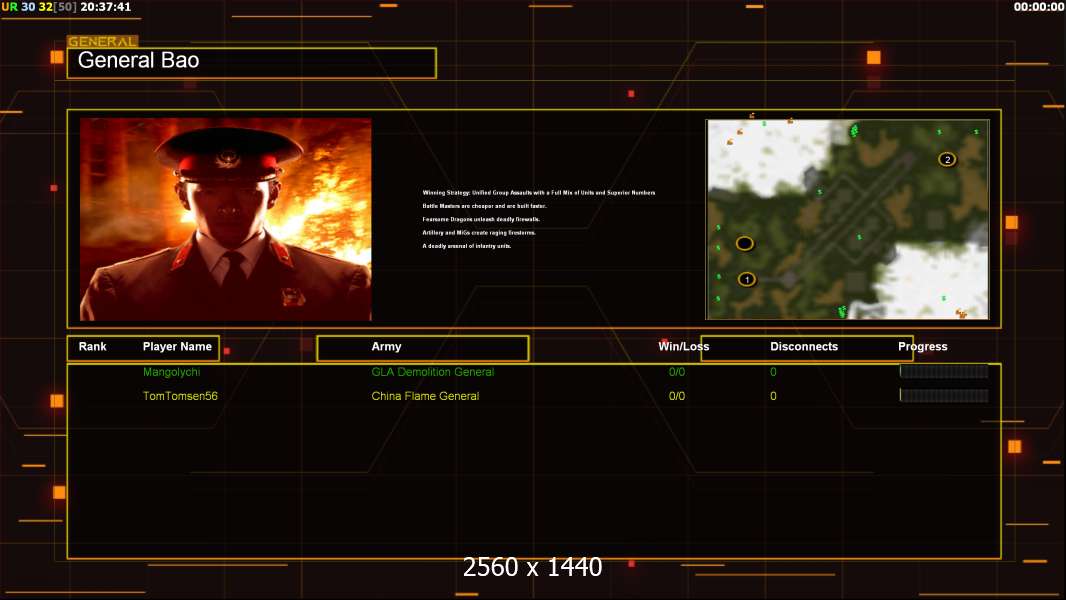This screenshot has width=1066, height=600.
Task: Click the General Bao title field
Action: coord(251,62)
